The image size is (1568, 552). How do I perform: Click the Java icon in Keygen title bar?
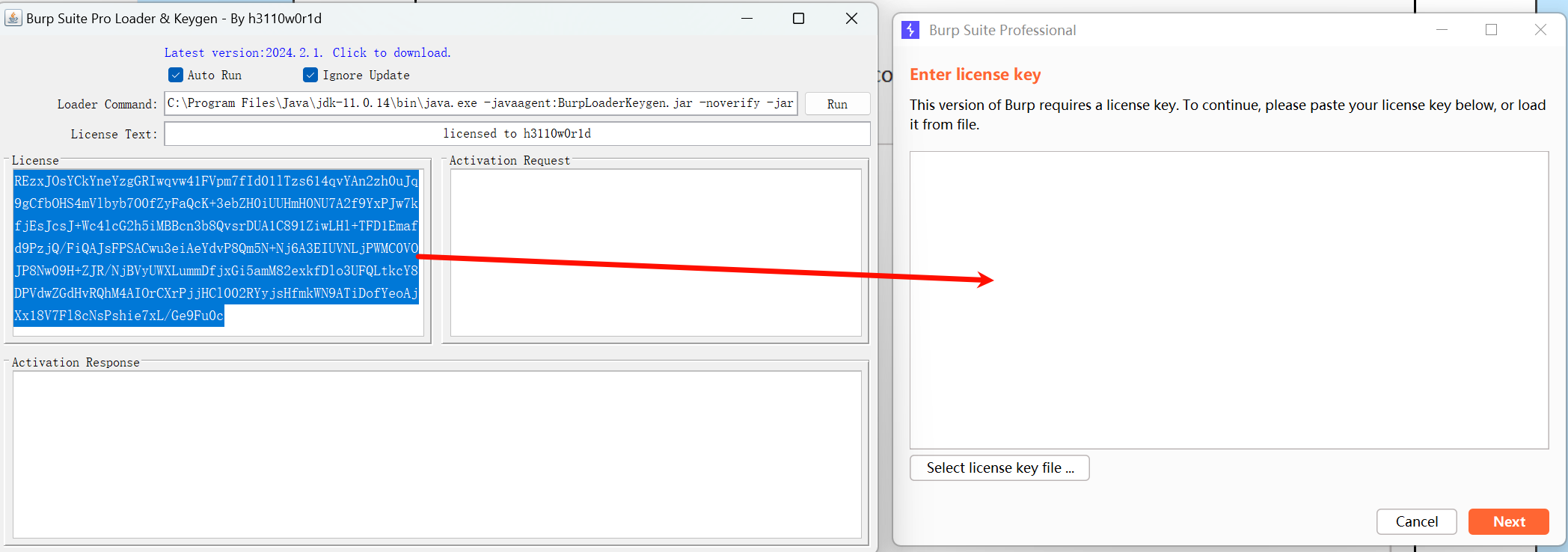[13, 18]
